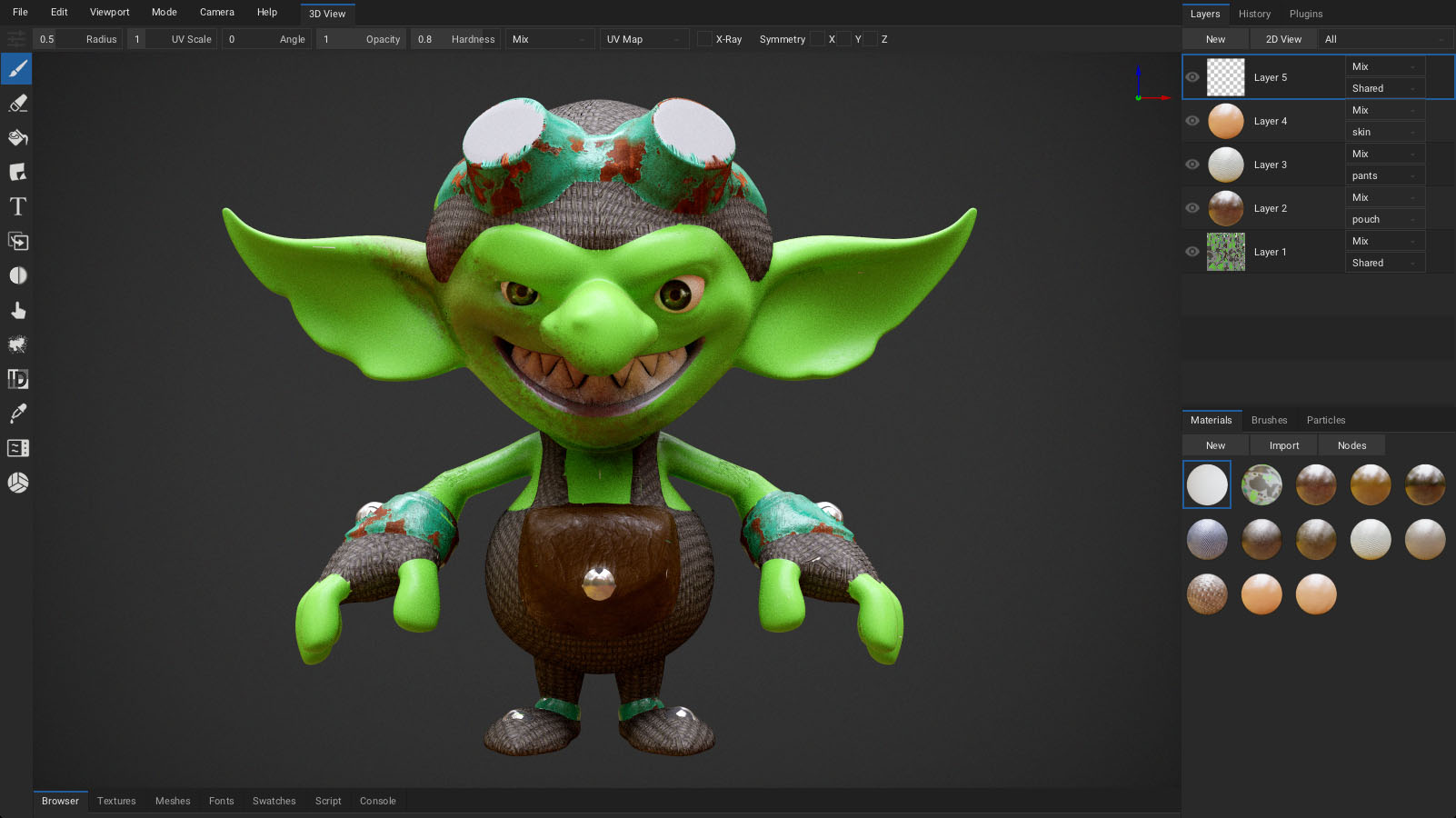
Task: Activate the Clone tool
Action: (x=17, y=242)
